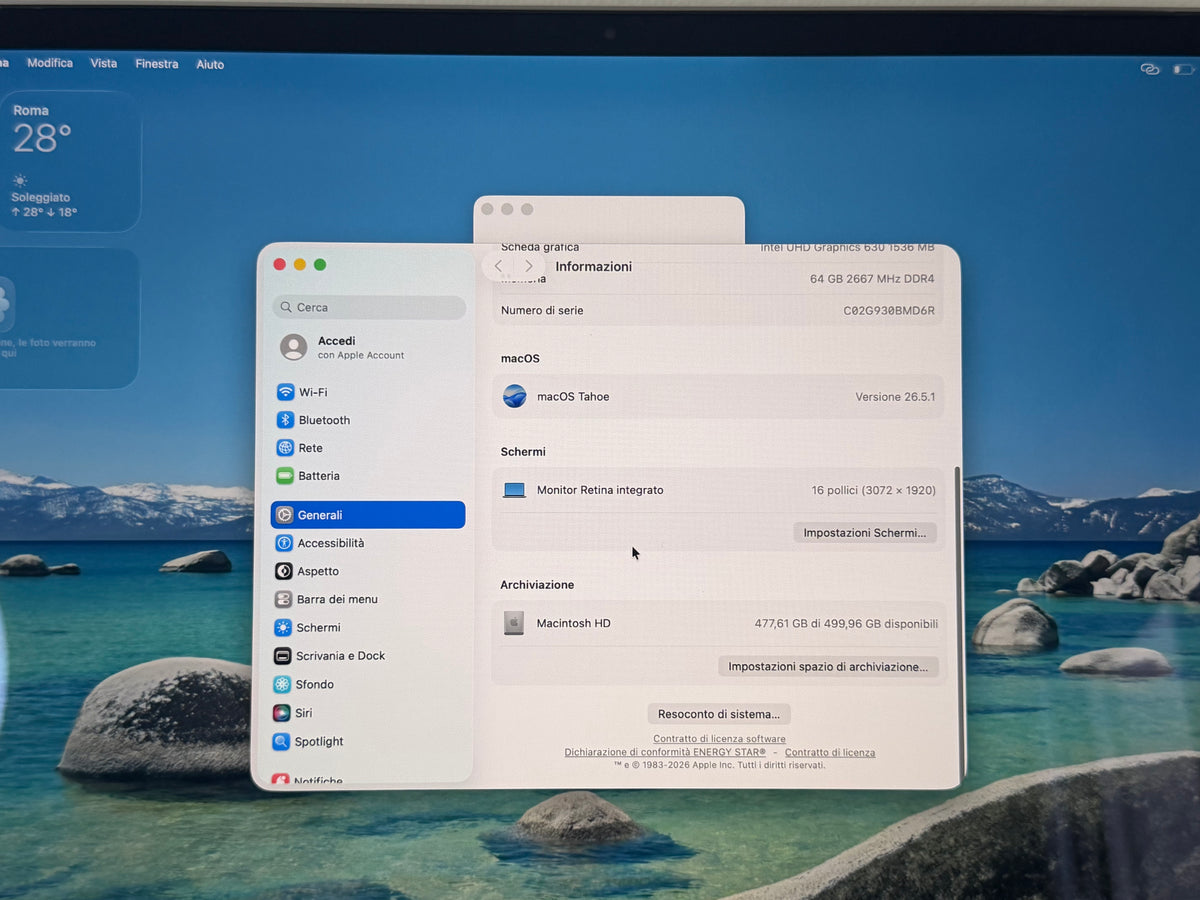This screenshot has height=900, width=1200.
Task: Select the Barra dei menu icon
Action: (x=283, y=599)
